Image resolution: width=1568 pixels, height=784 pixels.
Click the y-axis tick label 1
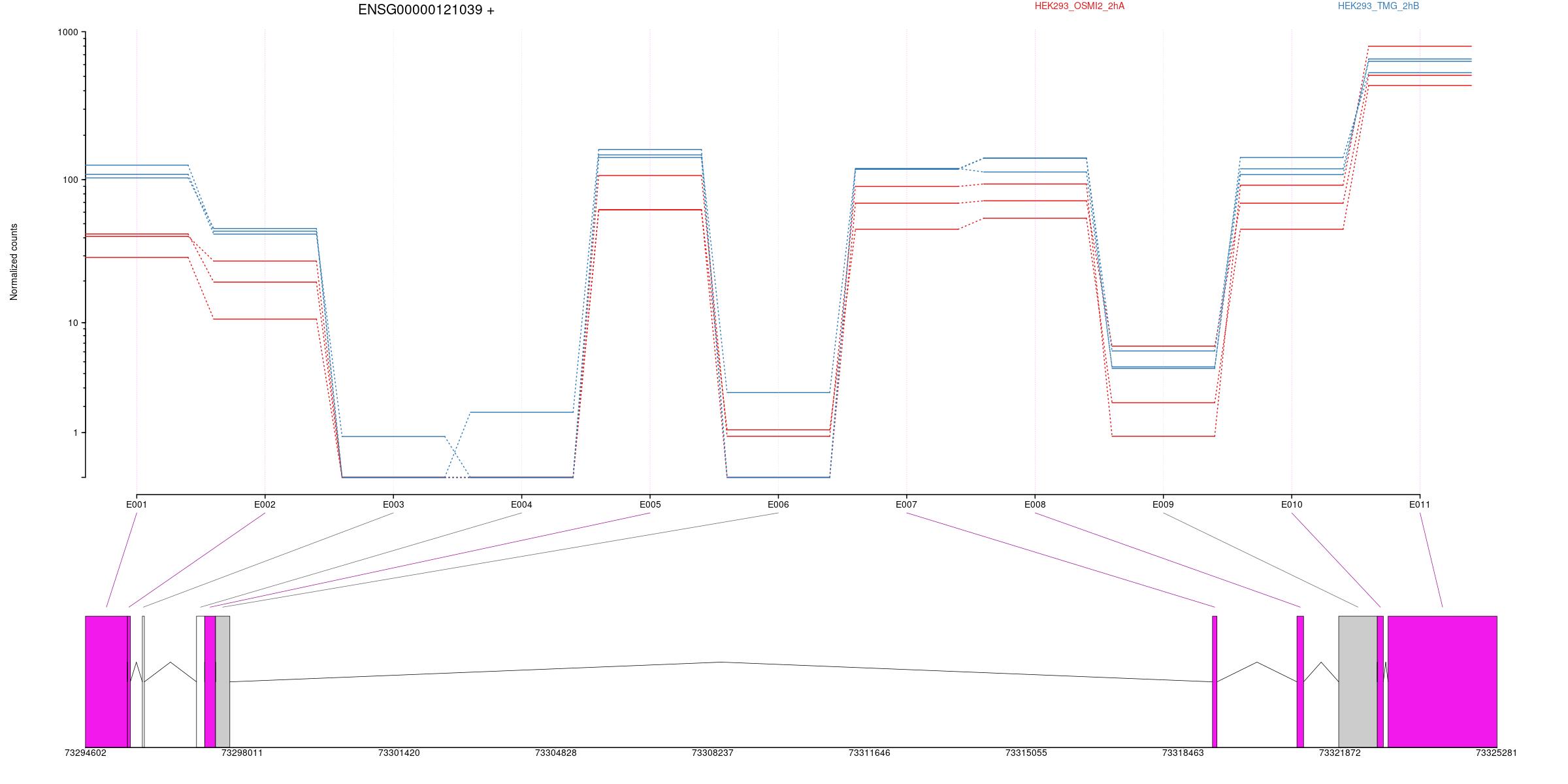click(x=75, y=433)
